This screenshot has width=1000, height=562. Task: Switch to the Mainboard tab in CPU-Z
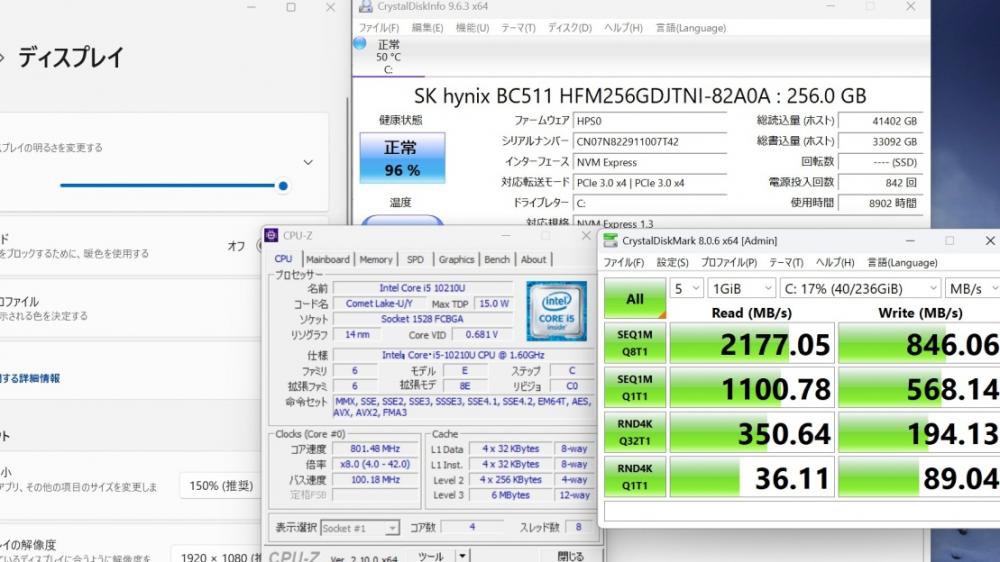[x=327, y=260]
